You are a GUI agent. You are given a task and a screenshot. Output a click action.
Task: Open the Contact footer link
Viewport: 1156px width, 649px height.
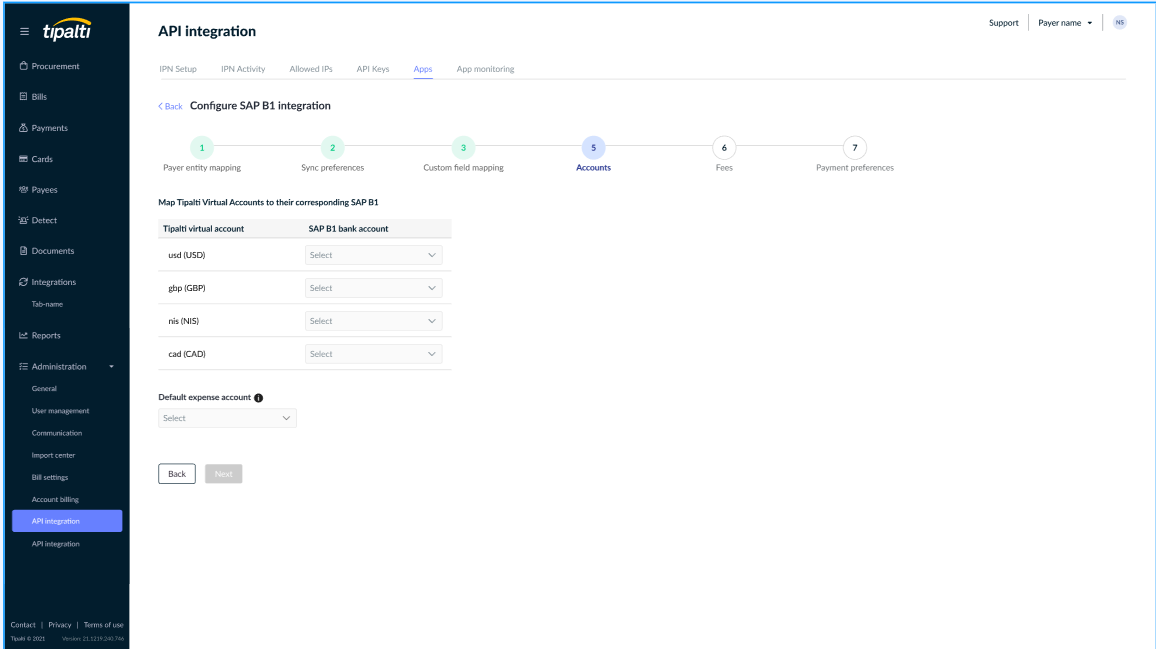point(23,625)
